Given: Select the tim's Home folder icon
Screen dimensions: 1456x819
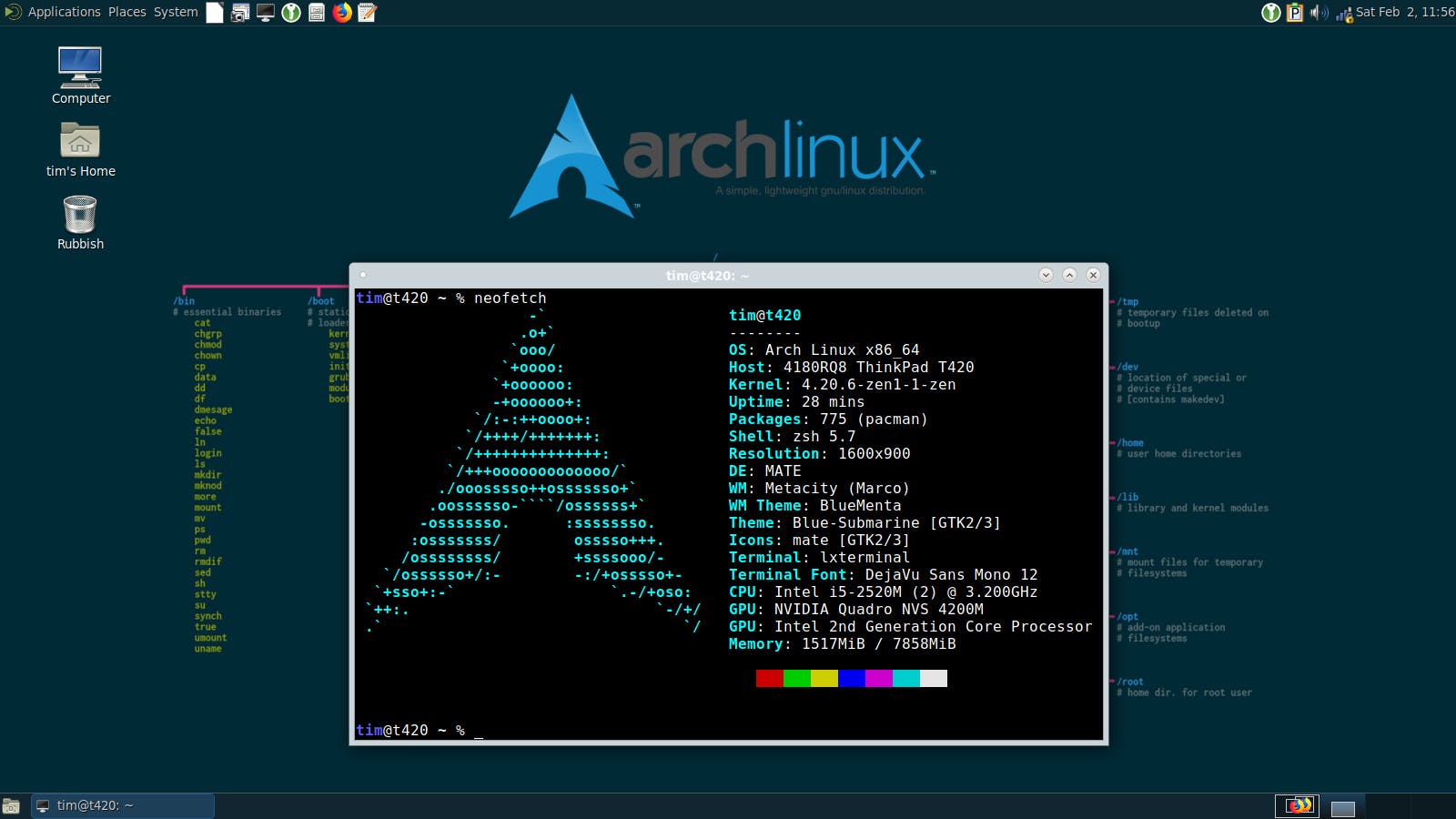Looking at the screenshot, I should [x=80, y=149].
